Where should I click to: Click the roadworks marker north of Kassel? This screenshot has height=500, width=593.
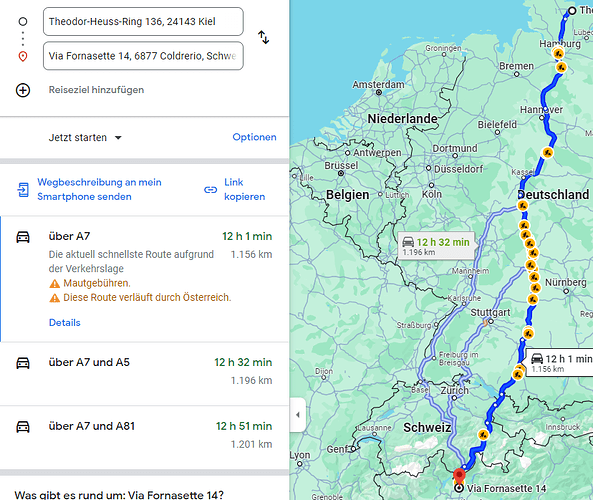coord(547,152)
